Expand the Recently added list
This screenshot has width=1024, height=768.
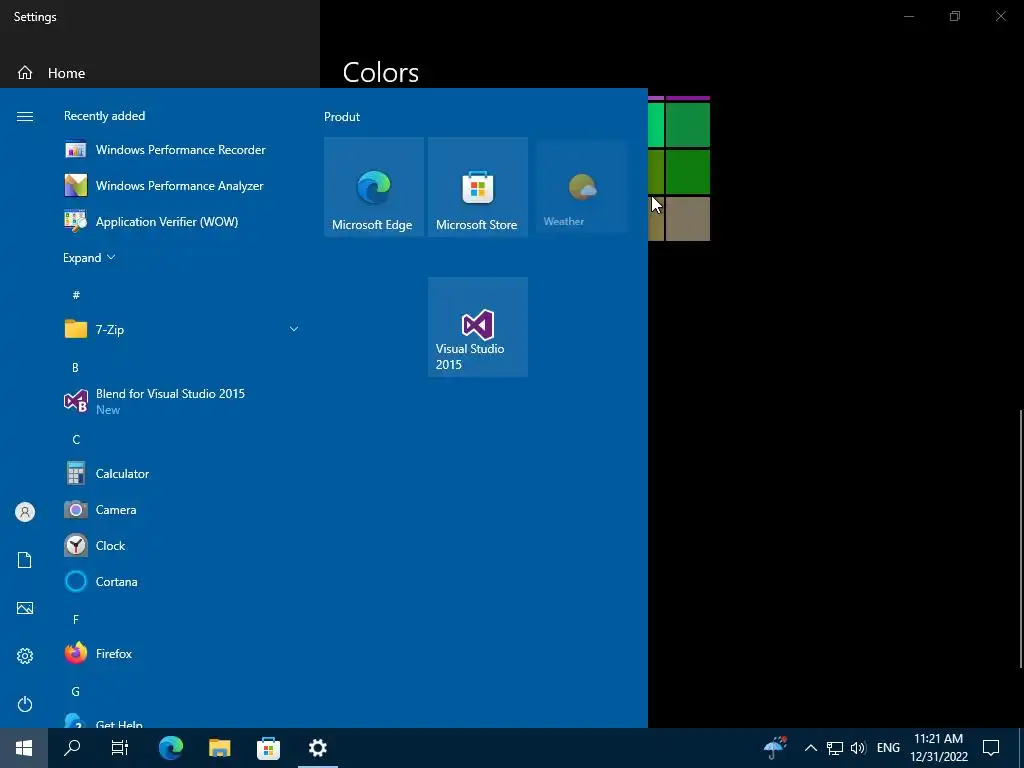(x=89, y=257)
